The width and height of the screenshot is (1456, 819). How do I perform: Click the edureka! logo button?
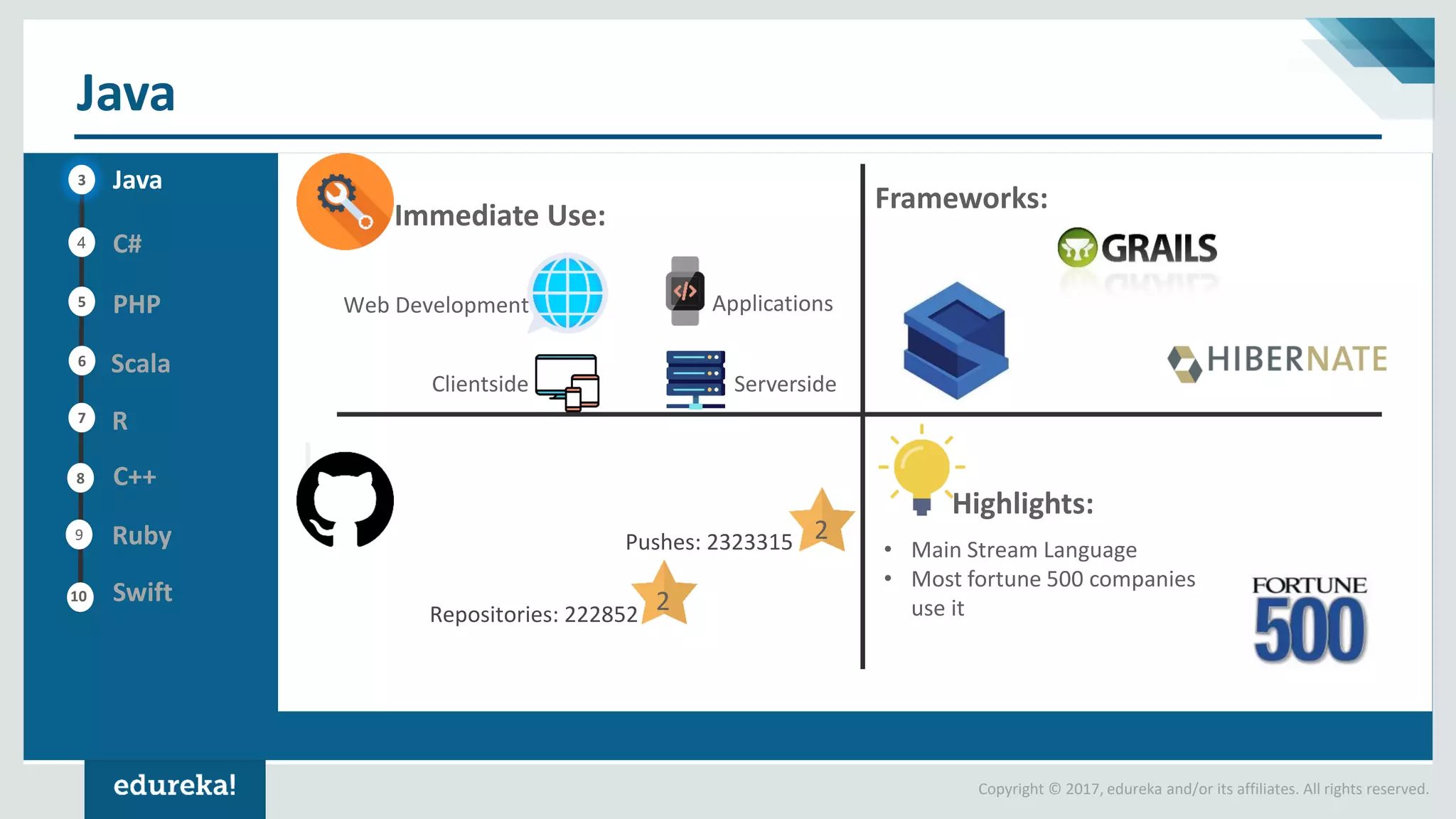coord(175,789)
